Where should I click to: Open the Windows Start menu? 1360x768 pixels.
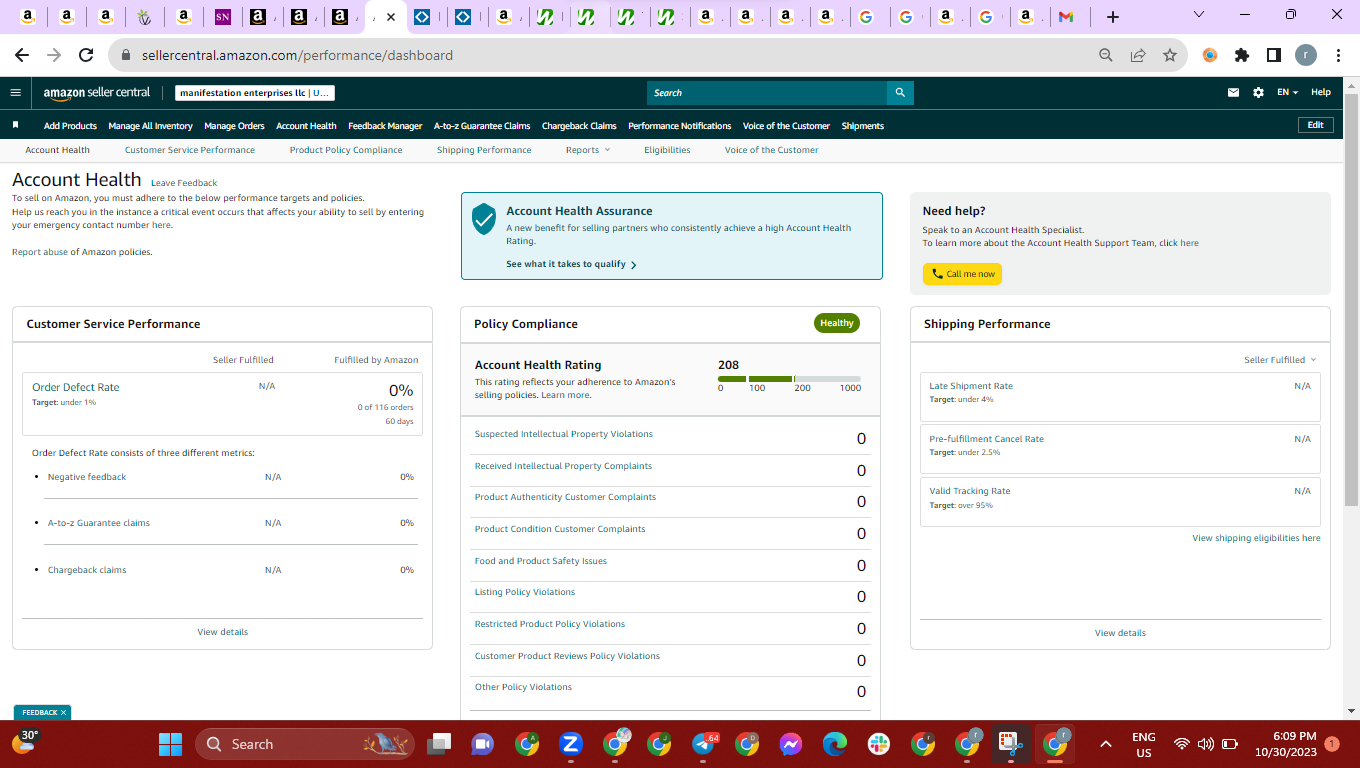[171, 744]
